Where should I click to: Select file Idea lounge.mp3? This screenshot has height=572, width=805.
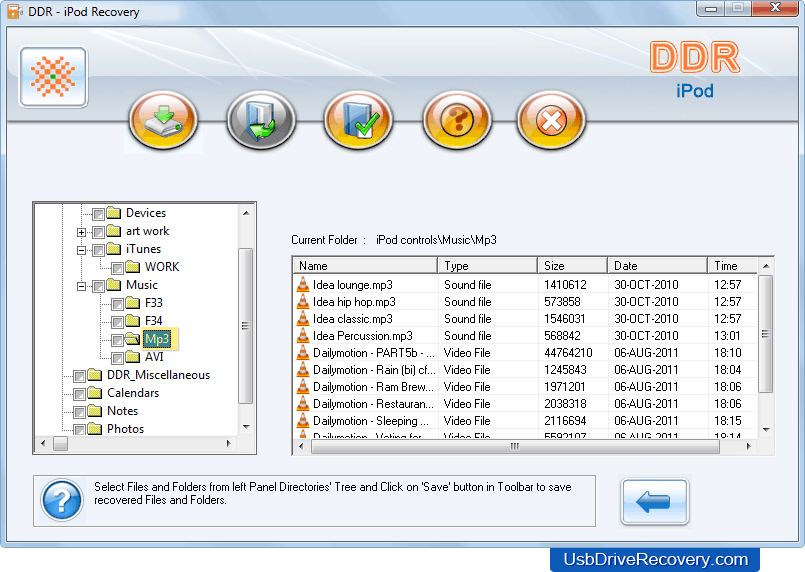pos(353,284)
